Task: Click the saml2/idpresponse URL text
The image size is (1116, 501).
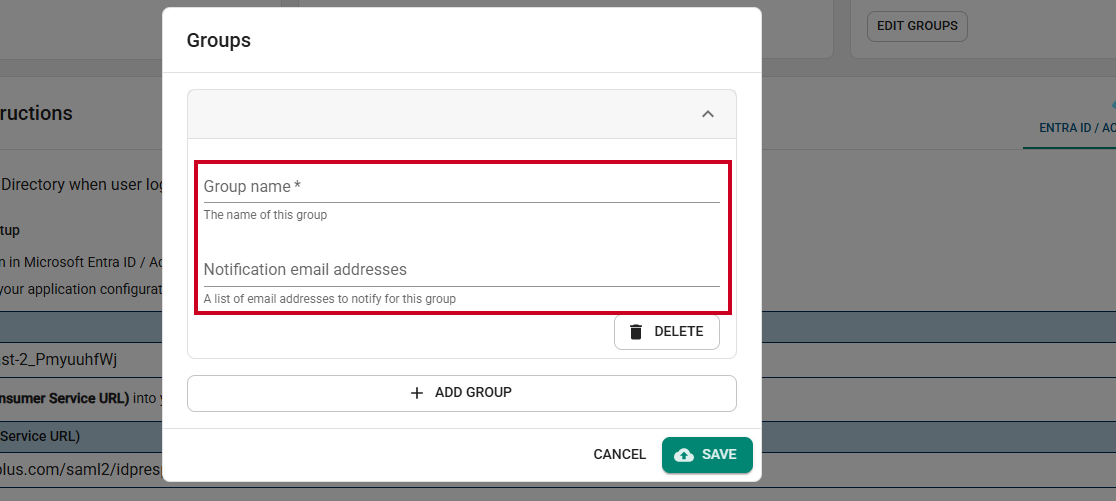Action: [81, 471]
